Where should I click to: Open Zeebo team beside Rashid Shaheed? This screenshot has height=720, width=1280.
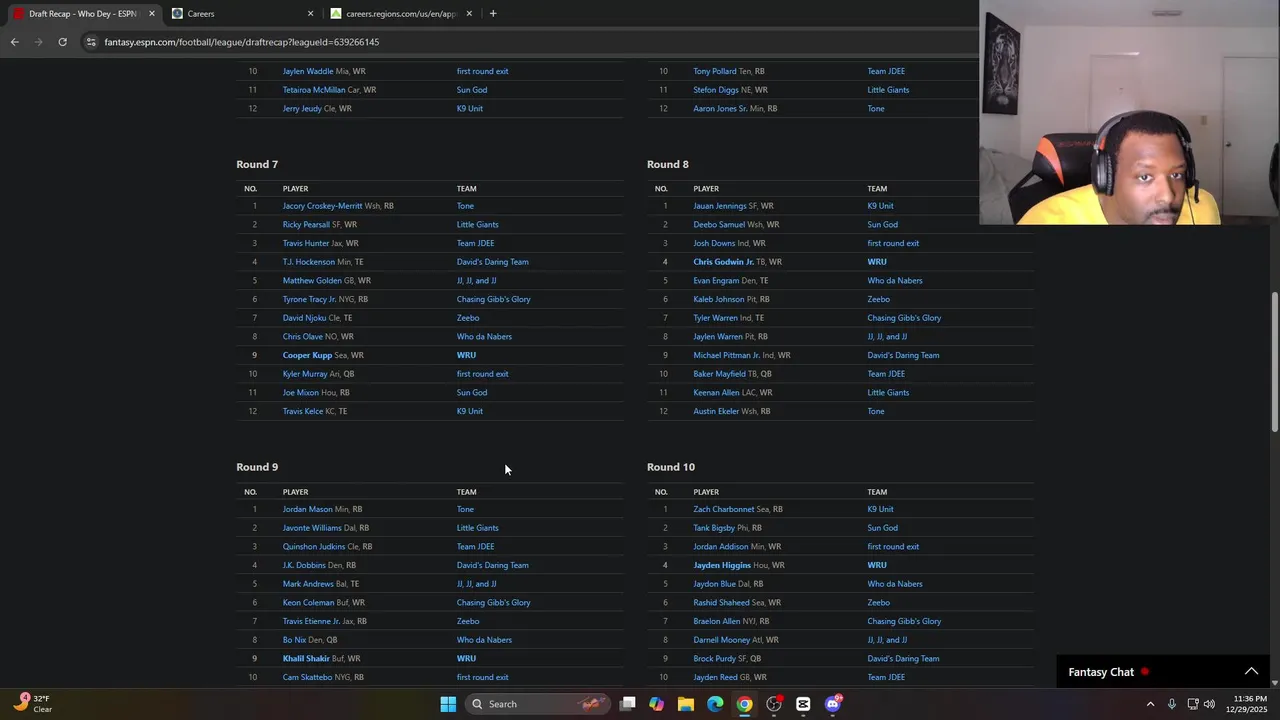point(878,603)
